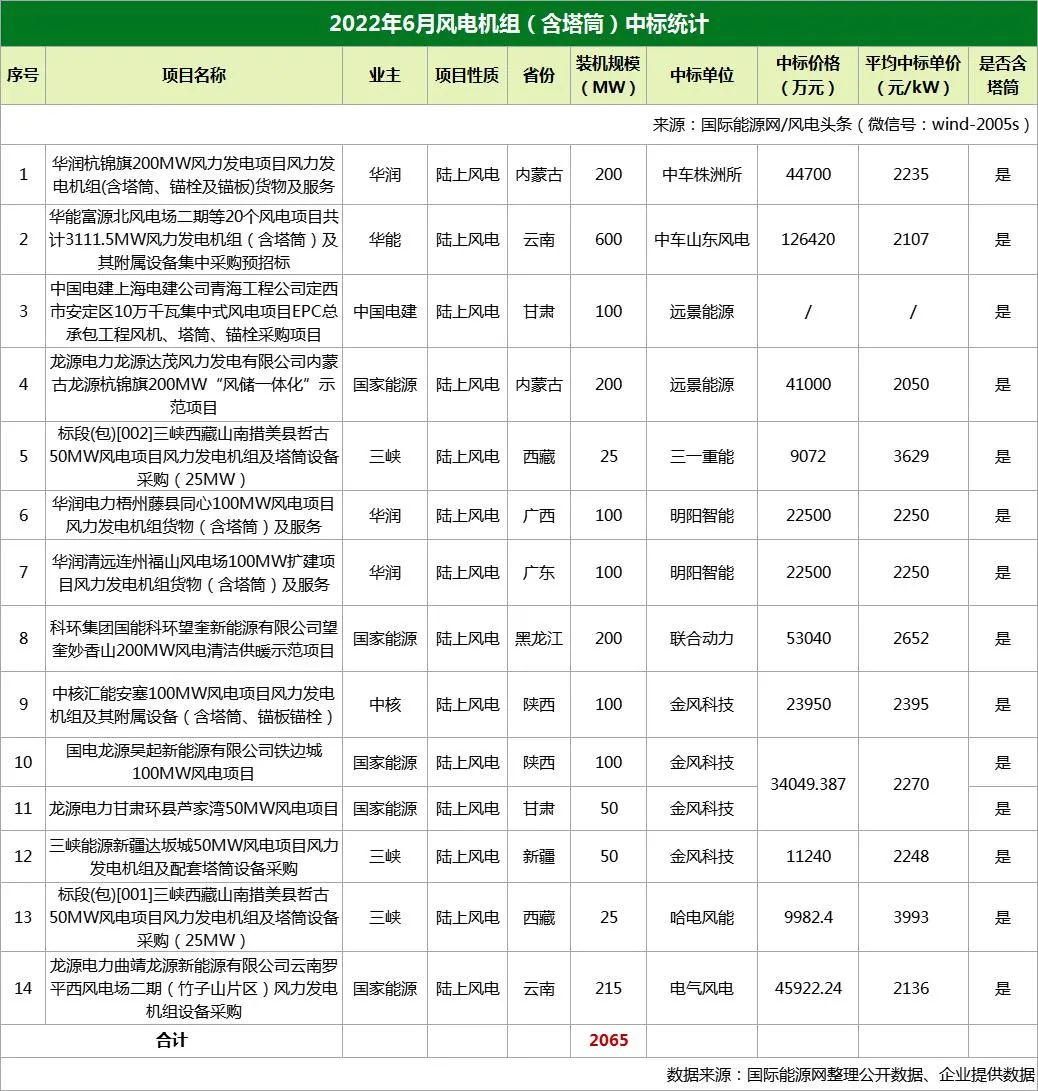Click the project name 龙源杭锦旗200MW风储一体化
1038x1091 pixels.
[x=193, y=385]
